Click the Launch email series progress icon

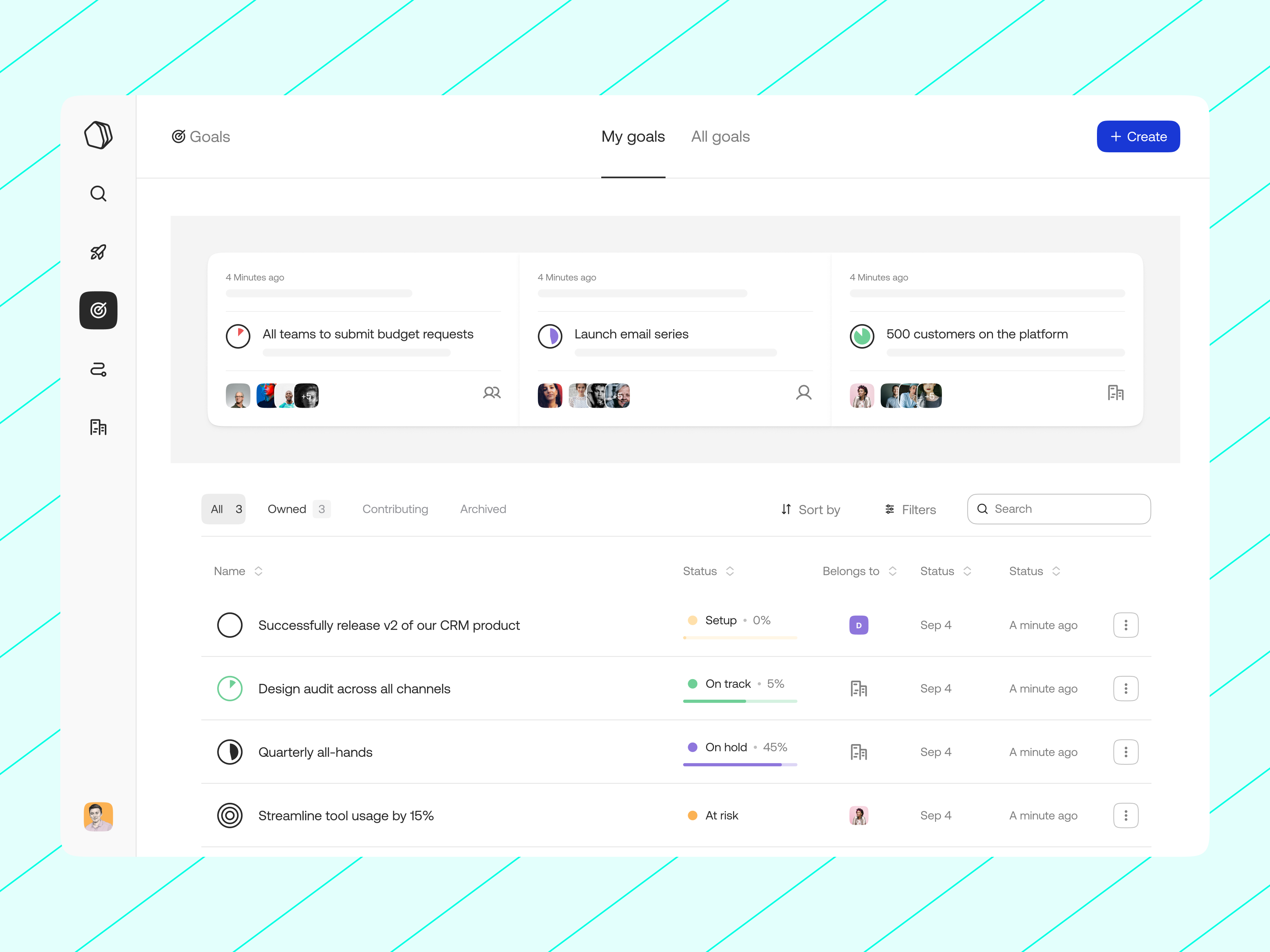(x=549, y=336)
